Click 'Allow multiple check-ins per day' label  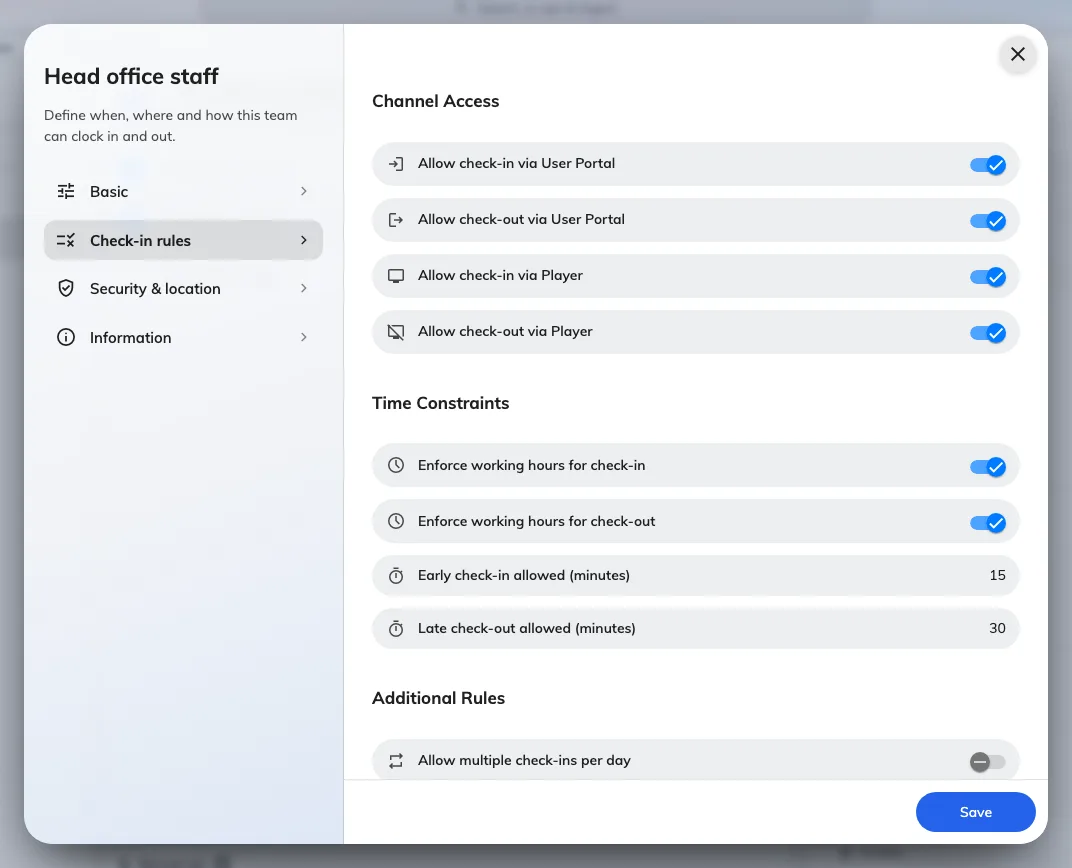[x=524, y=761]
